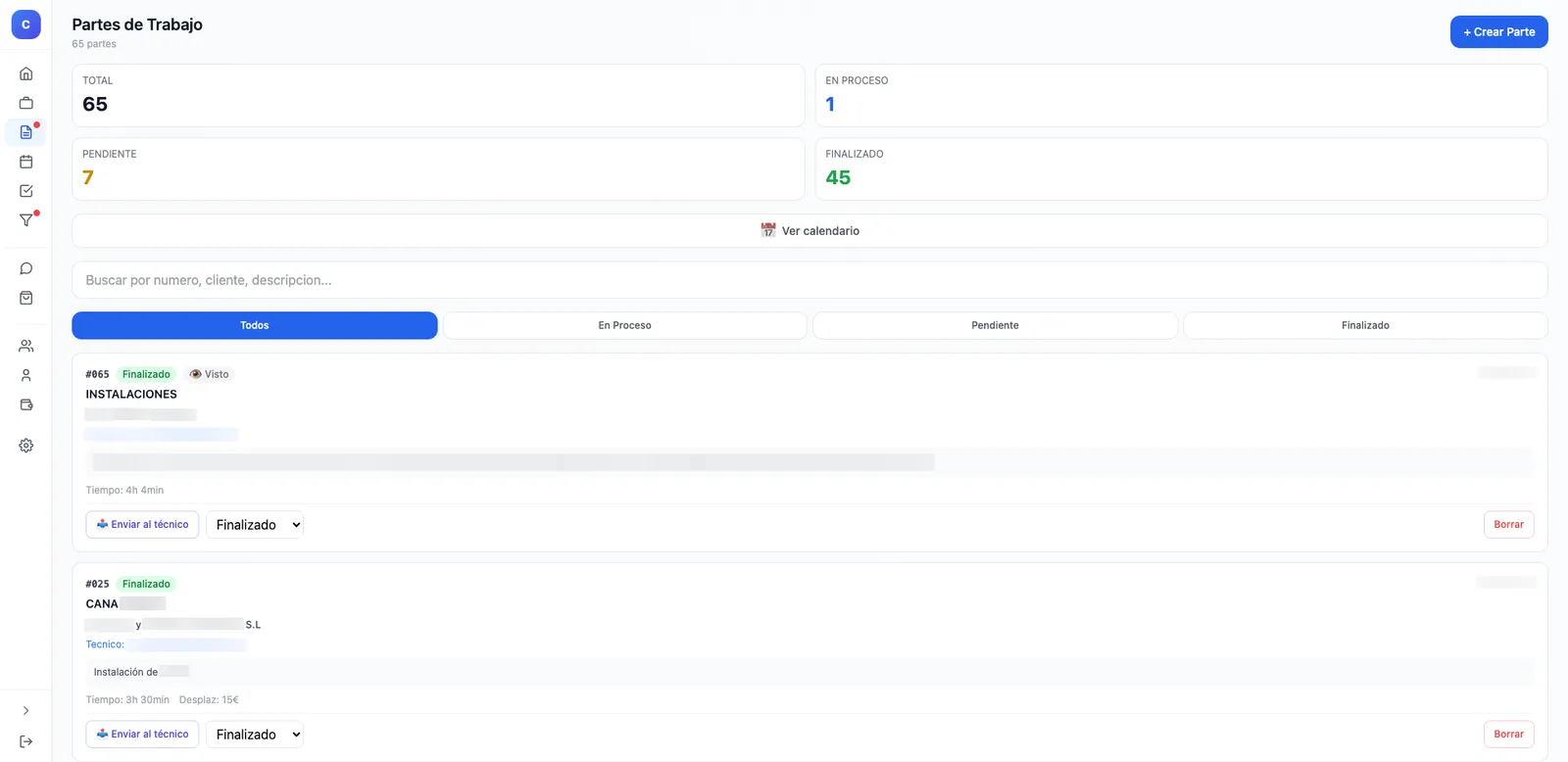Open status dropdown for part #025
This screenshot has height=762, width=1568.
pos(255,735)
